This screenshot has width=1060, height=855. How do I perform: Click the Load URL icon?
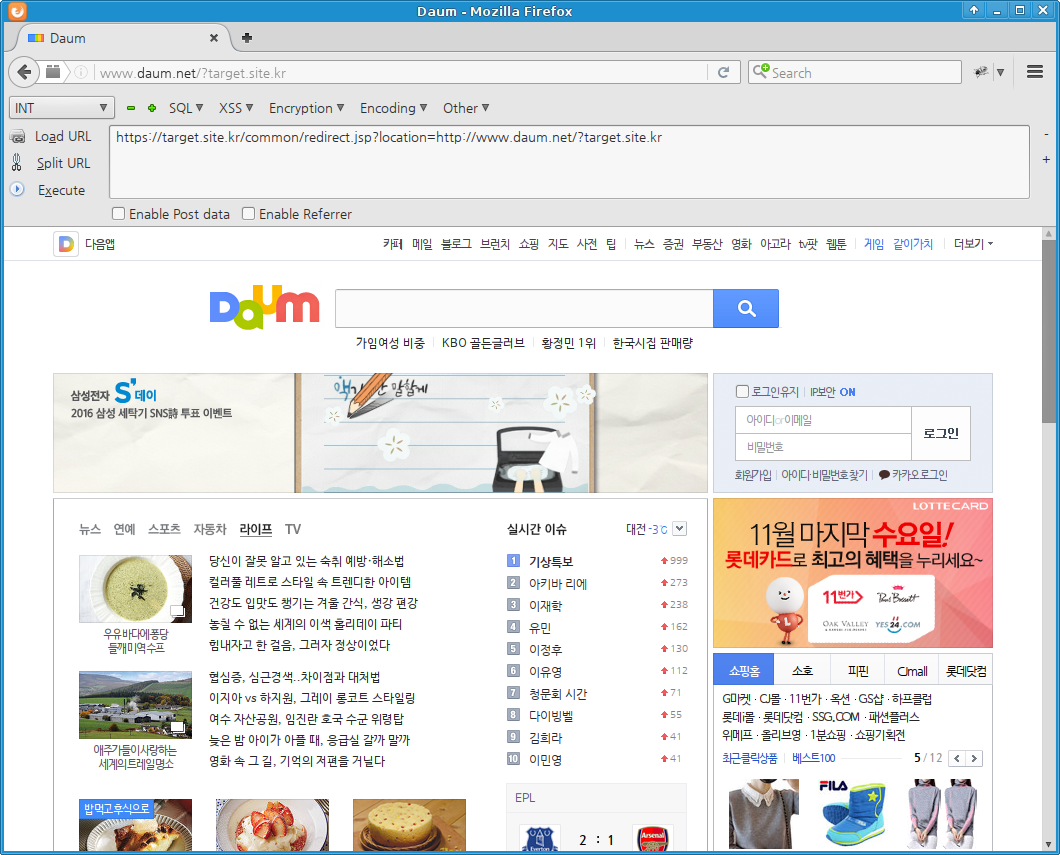coord(18,137)
